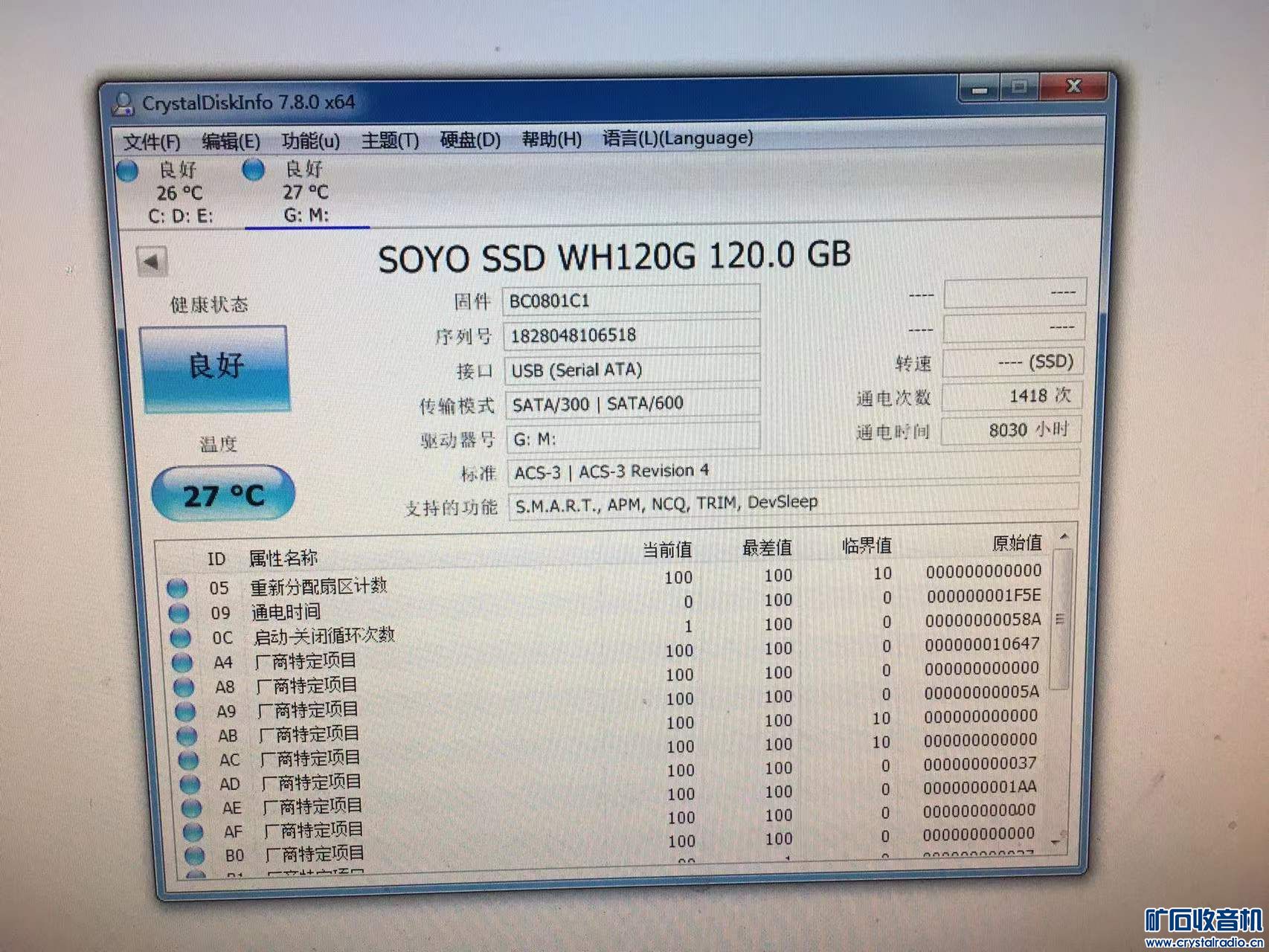Click the 属性名称 column header
Viewport: 1269px width, 952px height.
coord(283,558)
